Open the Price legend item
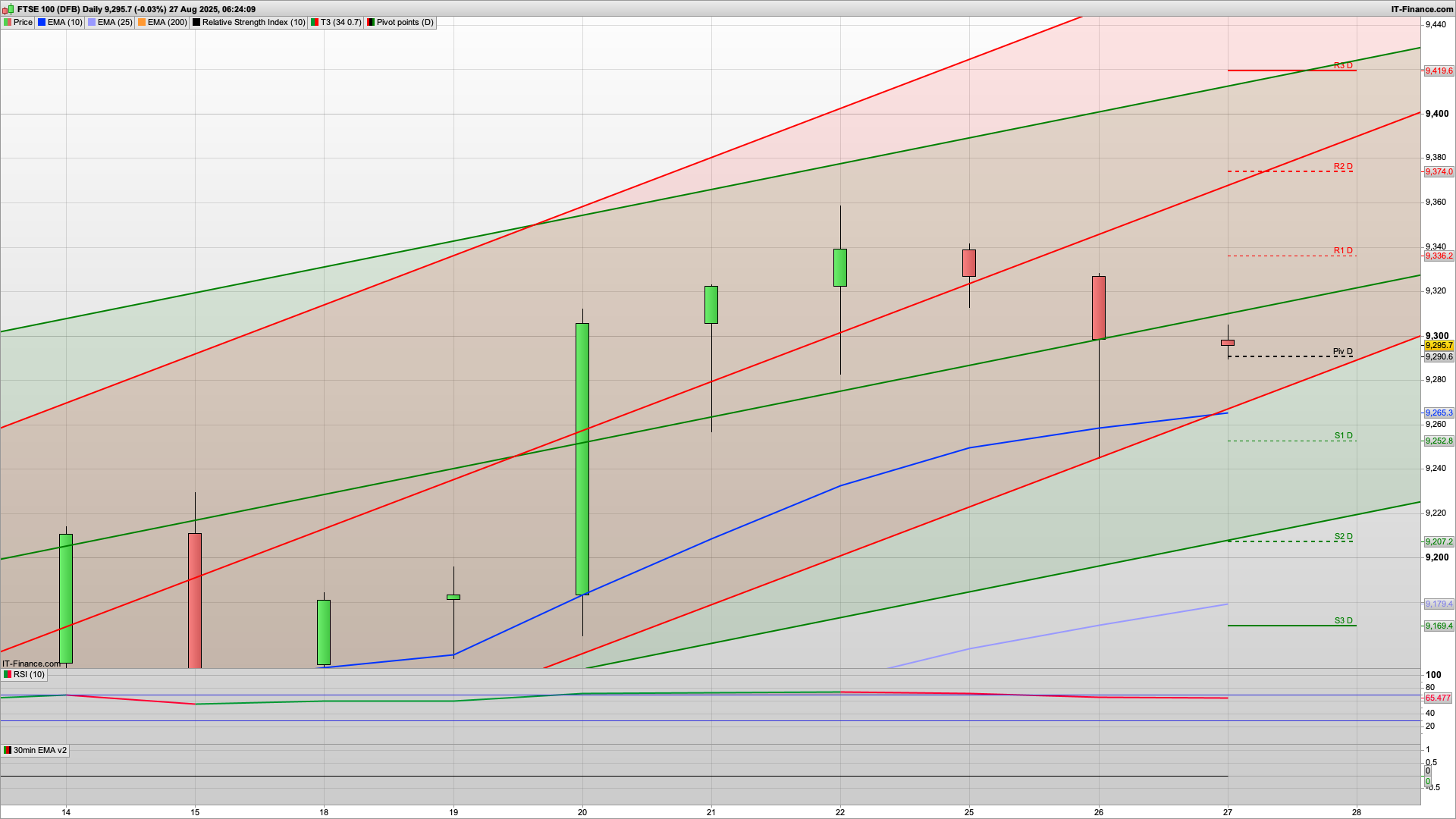Image resolution: width=1456 pixels, height=819 pixels. tap(18, 23)
